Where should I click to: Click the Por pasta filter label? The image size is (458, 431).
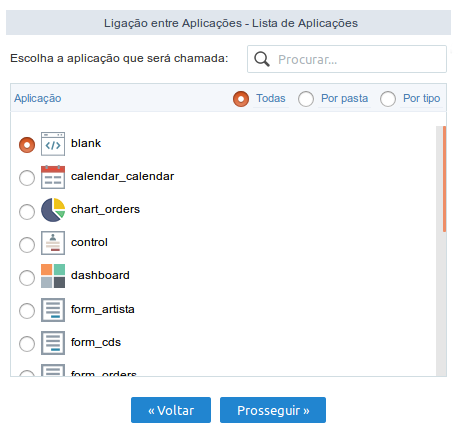coord(345,98)
